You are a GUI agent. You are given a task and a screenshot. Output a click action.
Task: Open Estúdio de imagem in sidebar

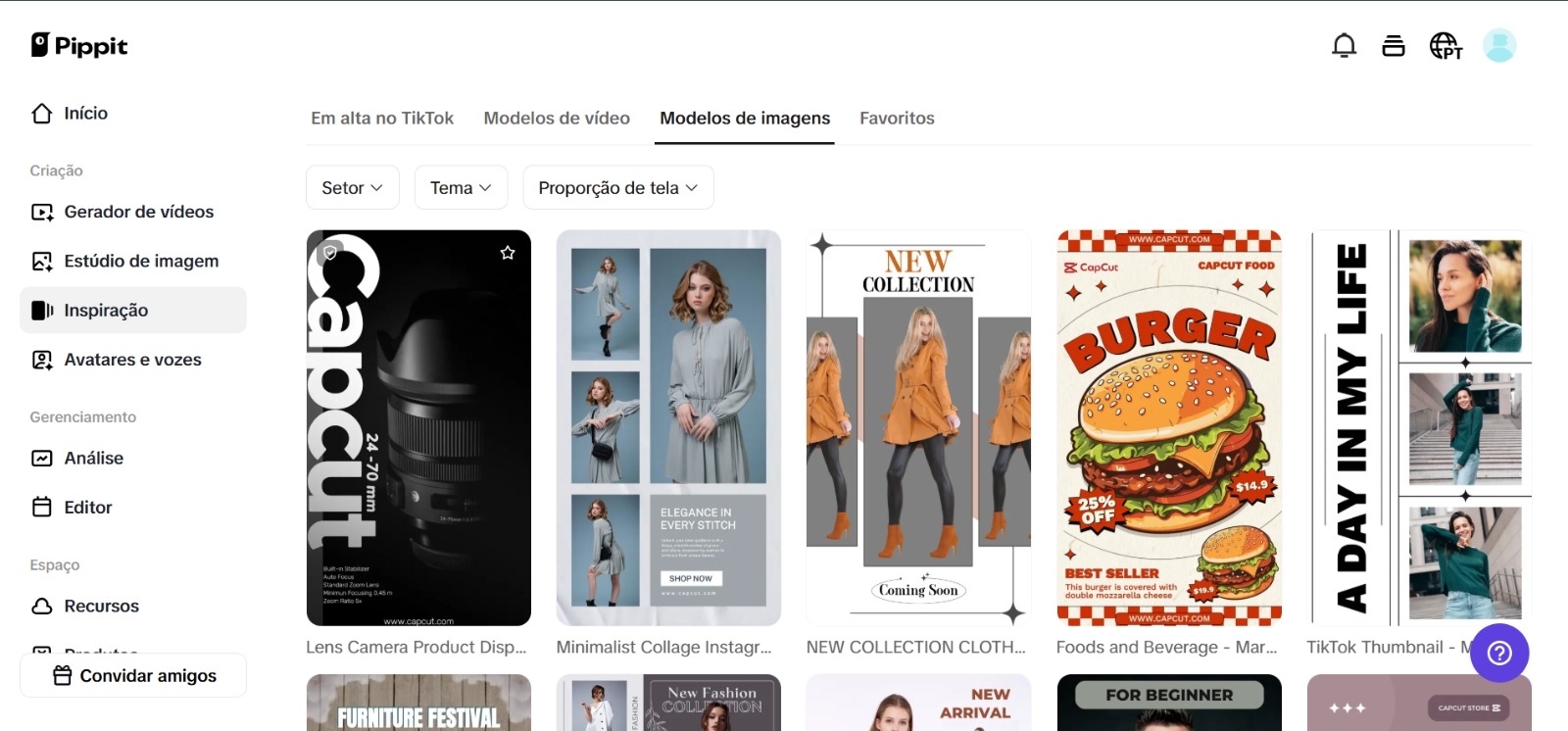pyautogui.click(x=141, y=261)
